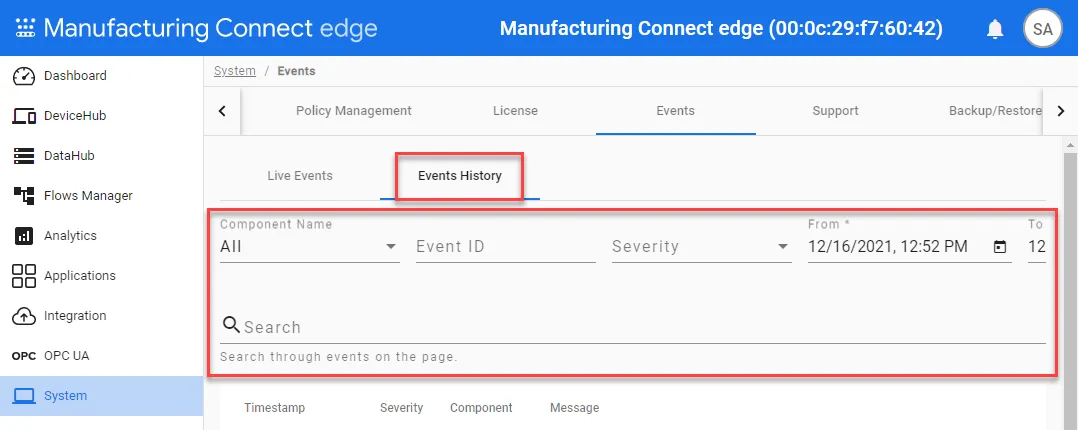Open the Backup/Restore tab
Viewport: 1078px width, 430px height.
[996, 111]
